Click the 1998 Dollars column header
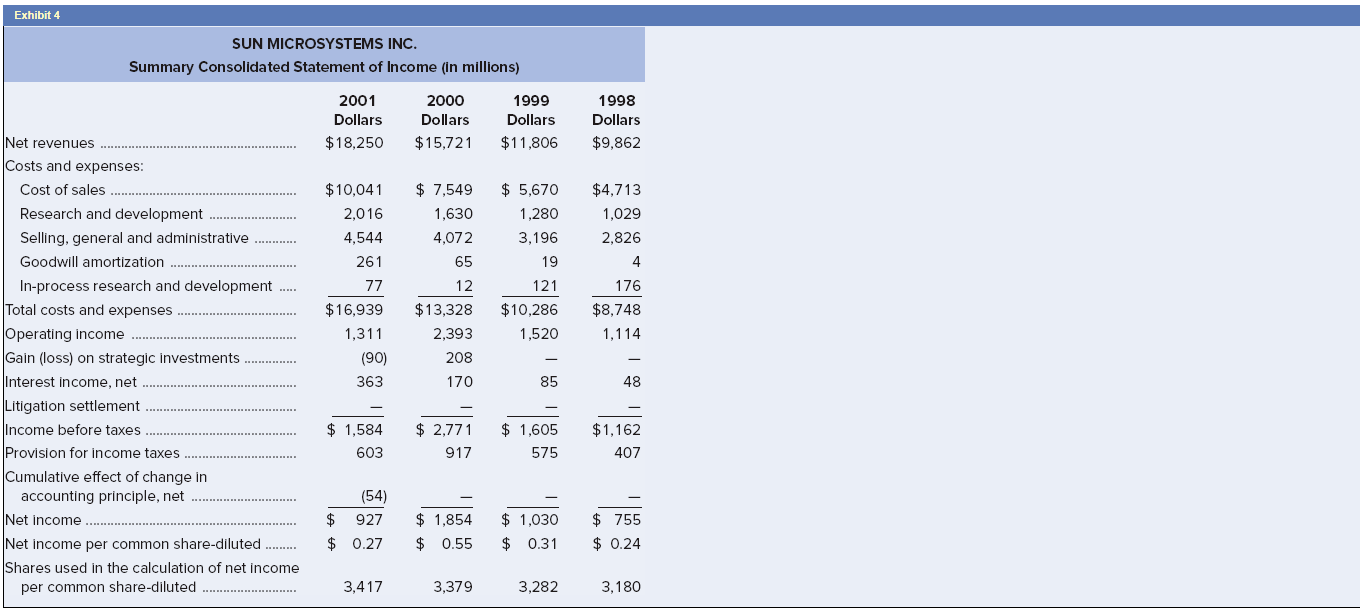The height and width of the screenshot is (613, 1360). [616, 110]
